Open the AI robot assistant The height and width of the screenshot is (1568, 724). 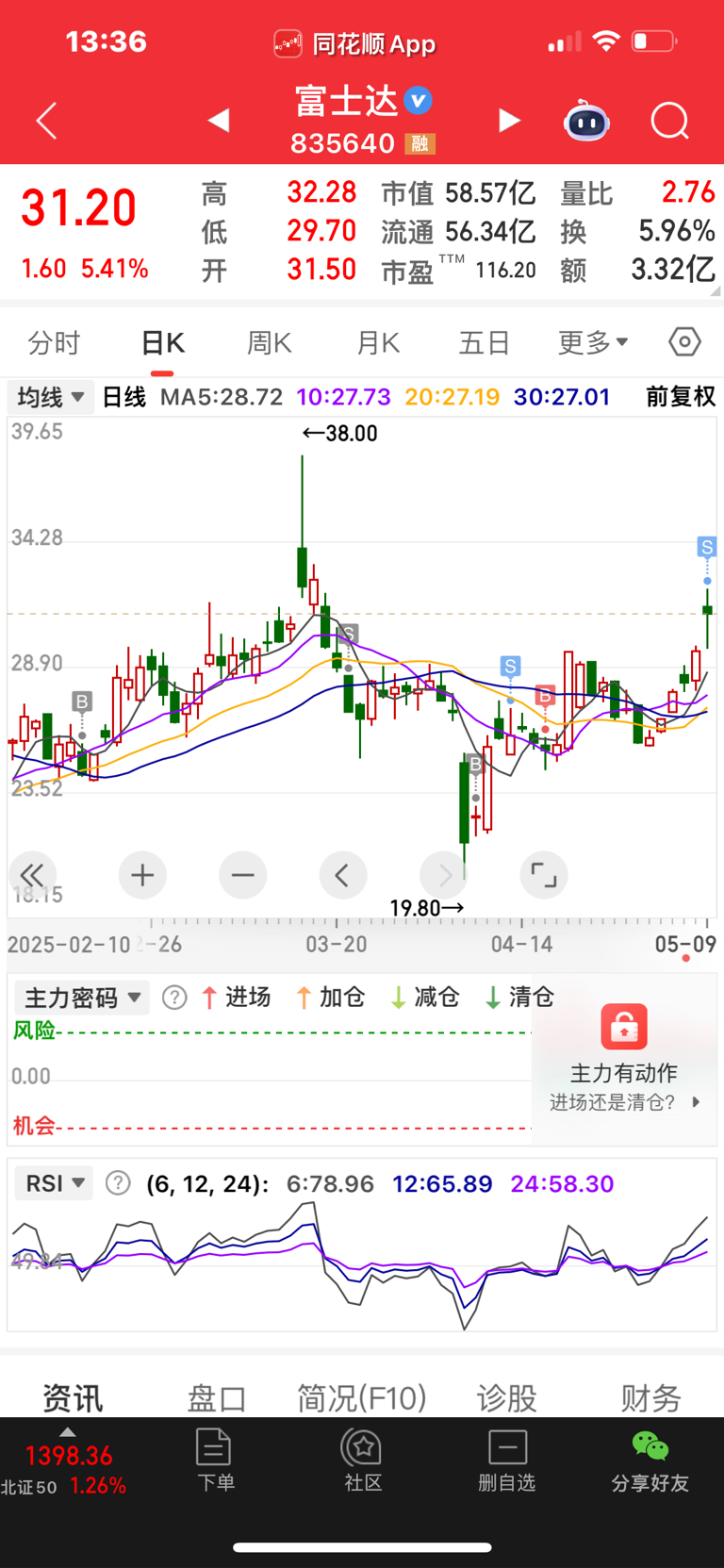(x=586, y=121)
